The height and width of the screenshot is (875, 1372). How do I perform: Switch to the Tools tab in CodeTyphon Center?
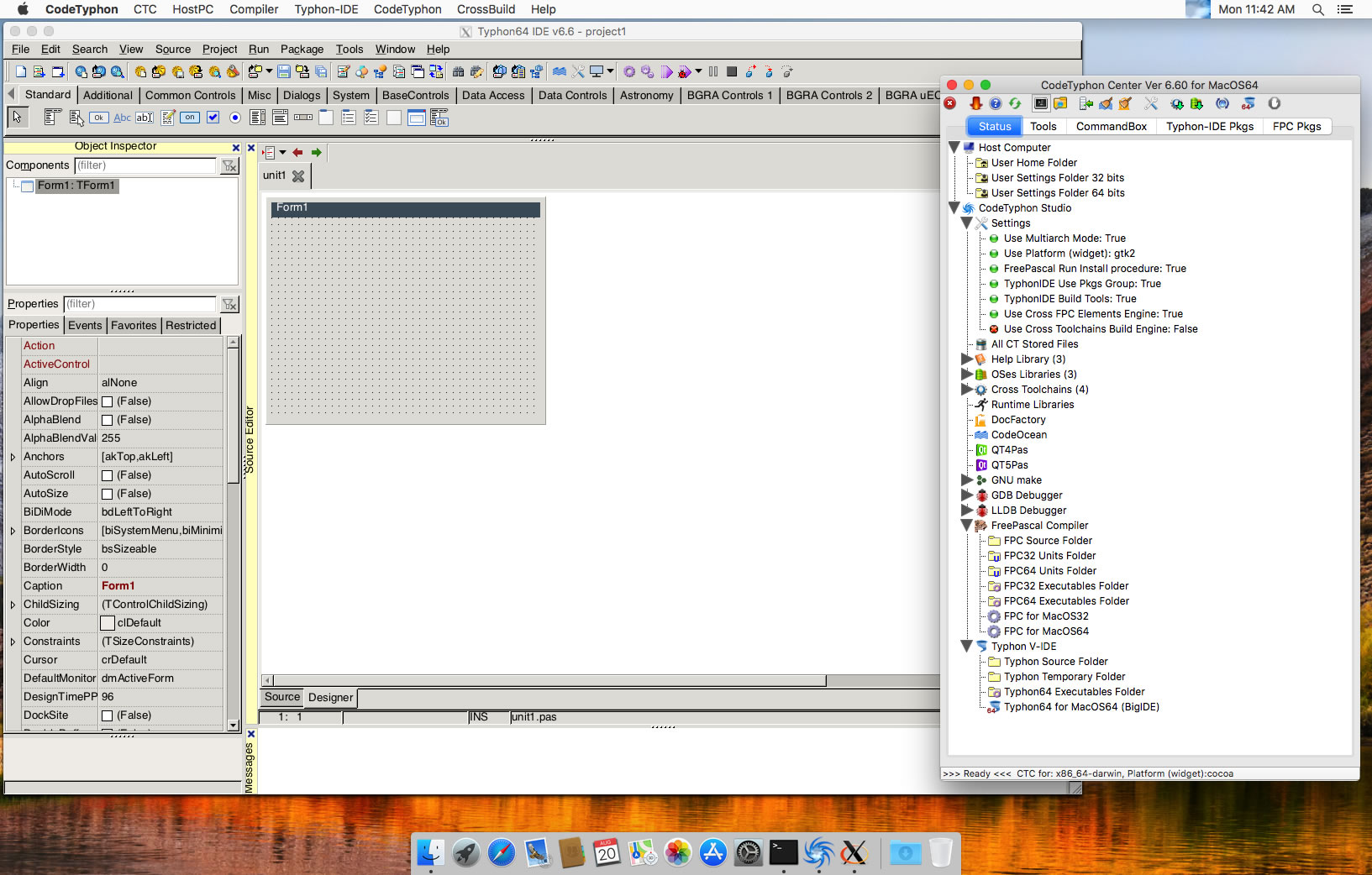click(x=1043, y=126)
